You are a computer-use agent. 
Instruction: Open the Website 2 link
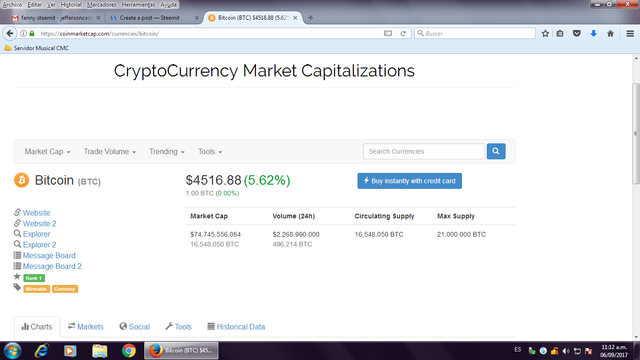pyautogui.click(x=40, y=224)
